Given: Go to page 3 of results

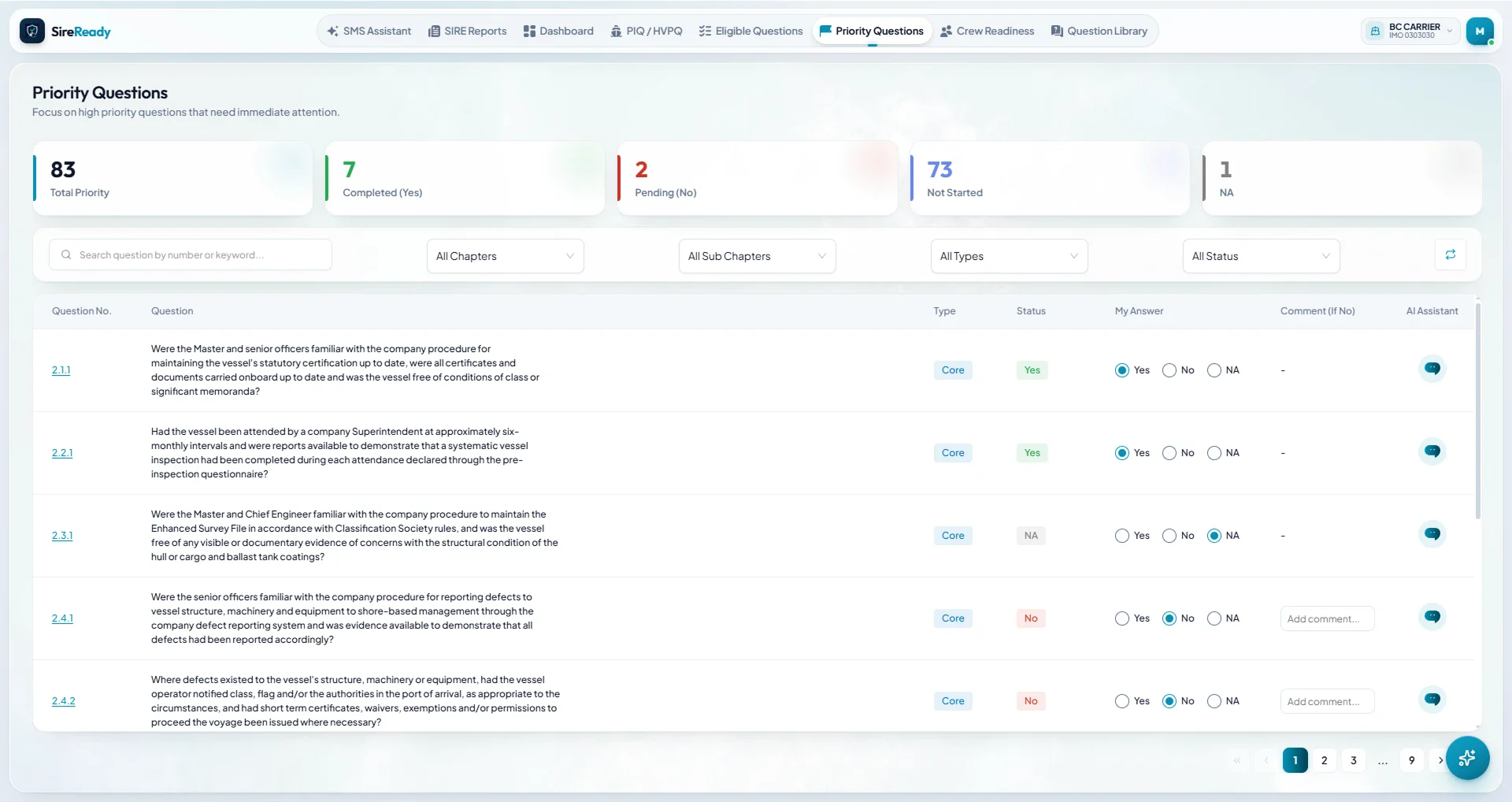Looking at the screenshot, I should point(1354,760).
